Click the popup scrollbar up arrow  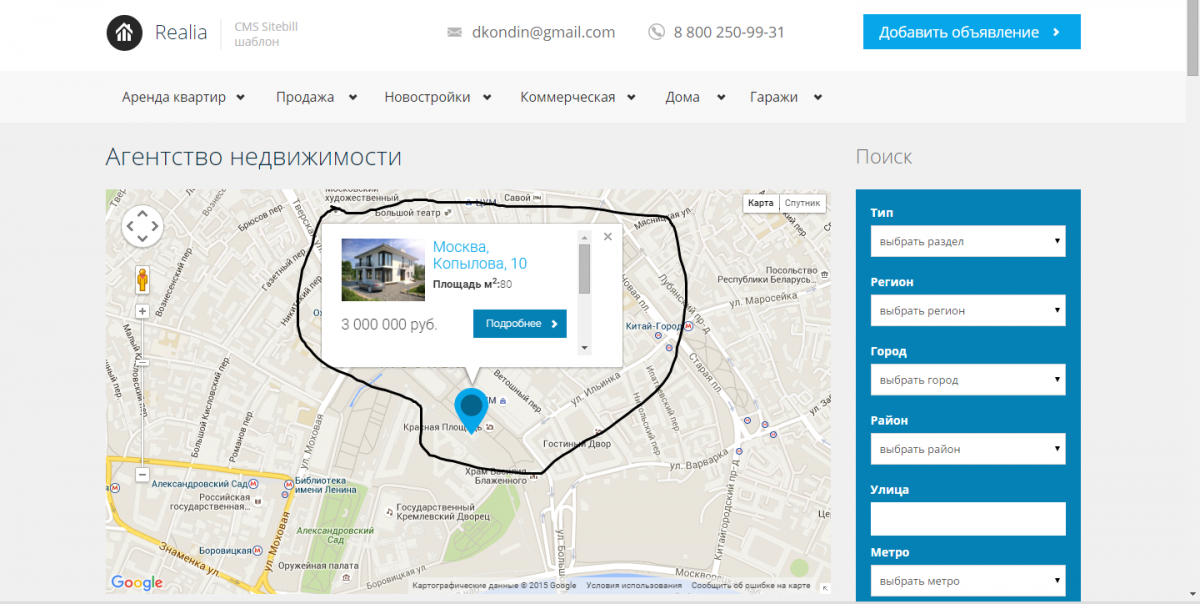585,237
